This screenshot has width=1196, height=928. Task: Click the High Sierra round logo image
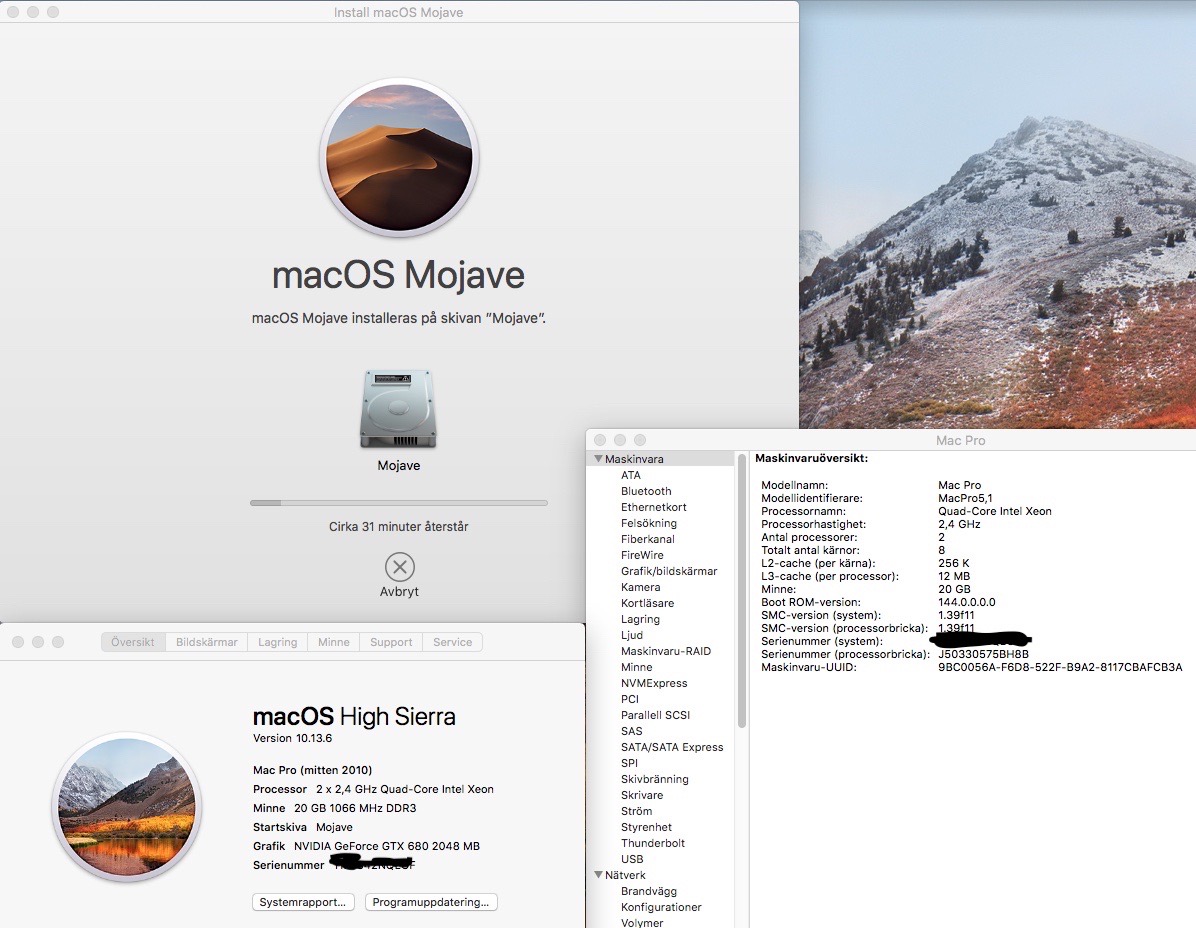click(x=127, y=808)
